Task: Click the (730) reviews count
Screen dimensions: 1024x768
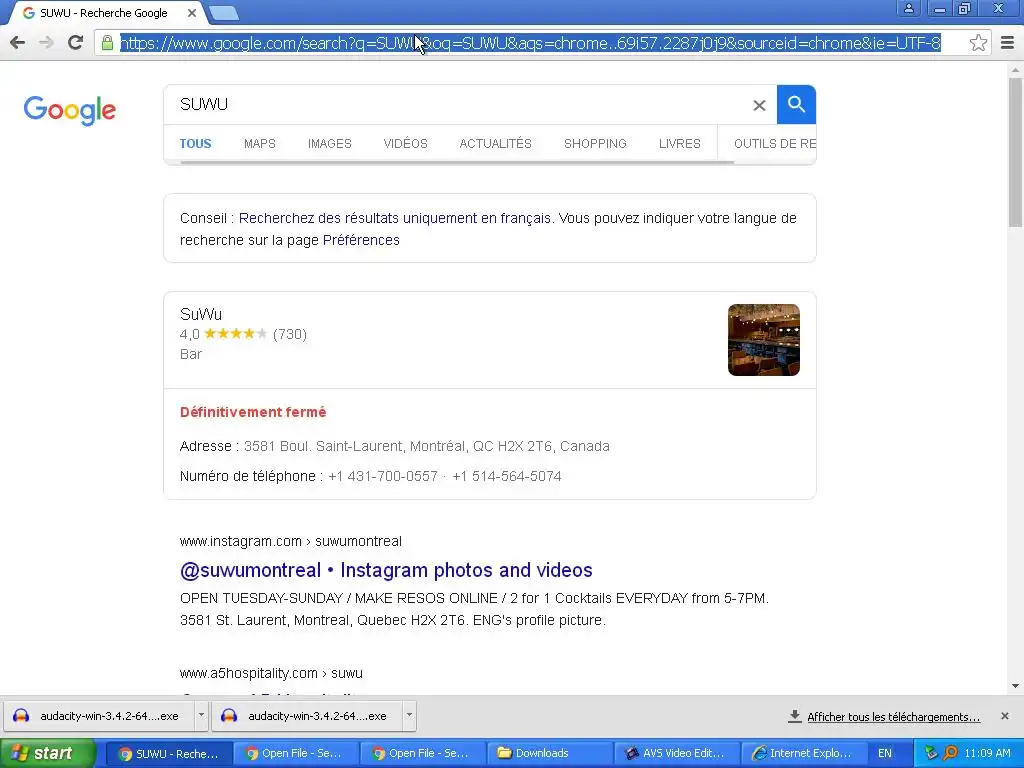Action: (x=290, y=334)
